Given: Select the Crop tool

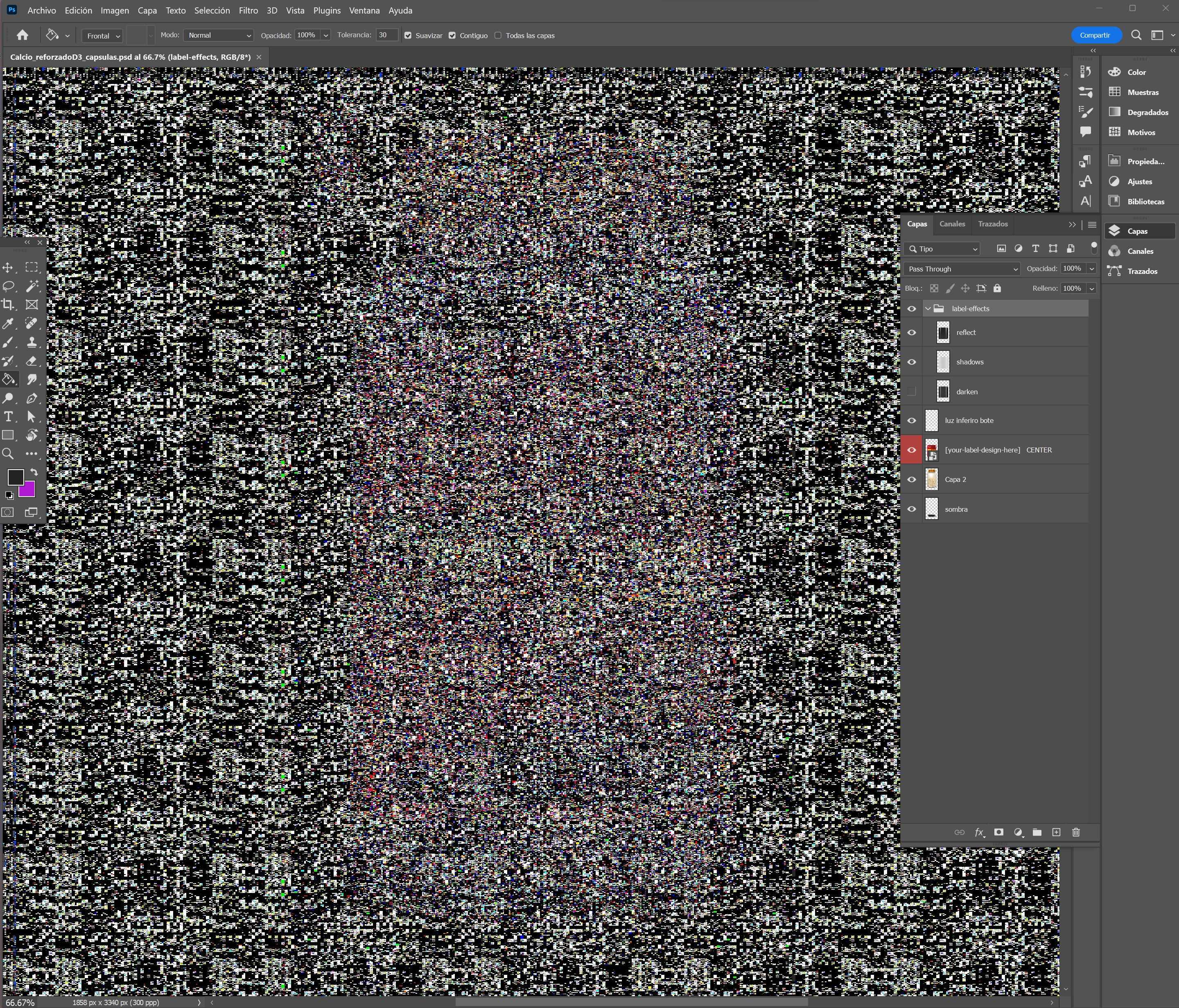Looking at the screenshot, I should click(9, 305).
